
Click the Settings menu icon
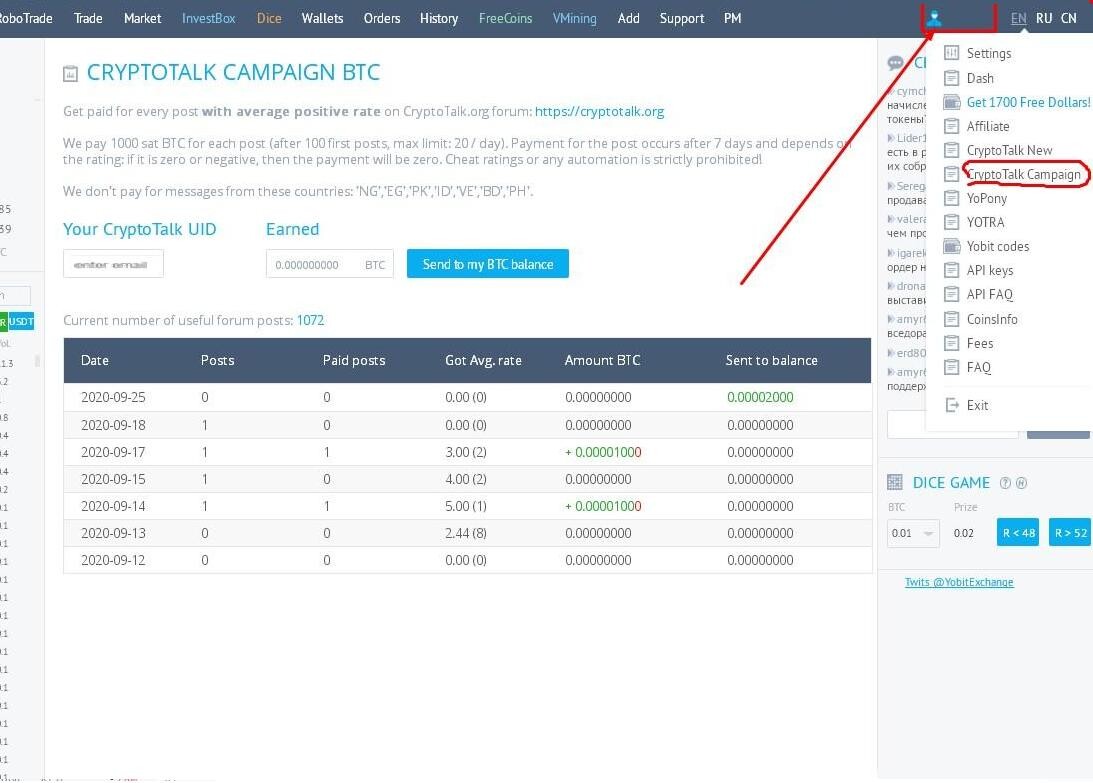tap(951, 53)
